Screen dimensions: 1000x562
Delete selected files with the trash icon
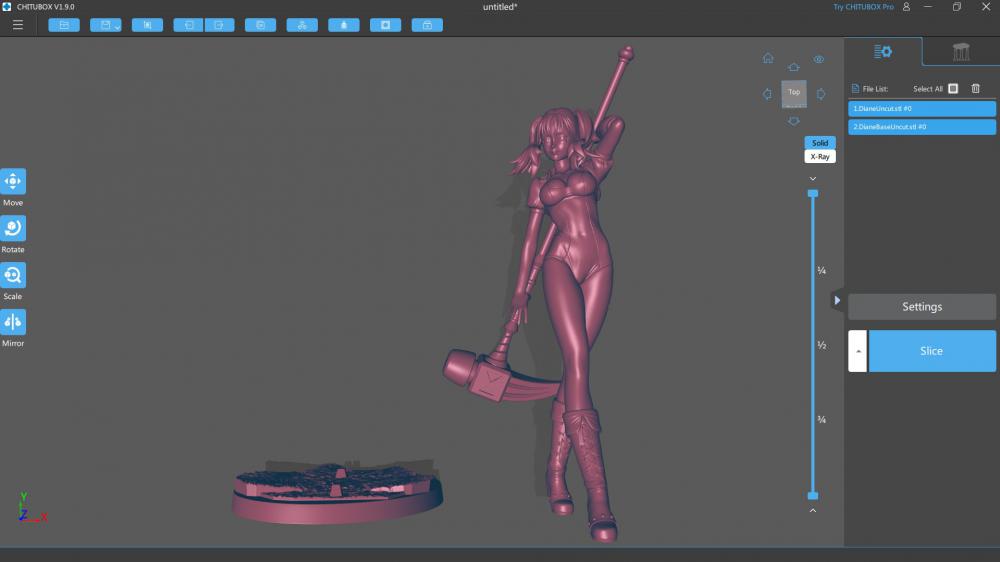[x=976, y=89]
